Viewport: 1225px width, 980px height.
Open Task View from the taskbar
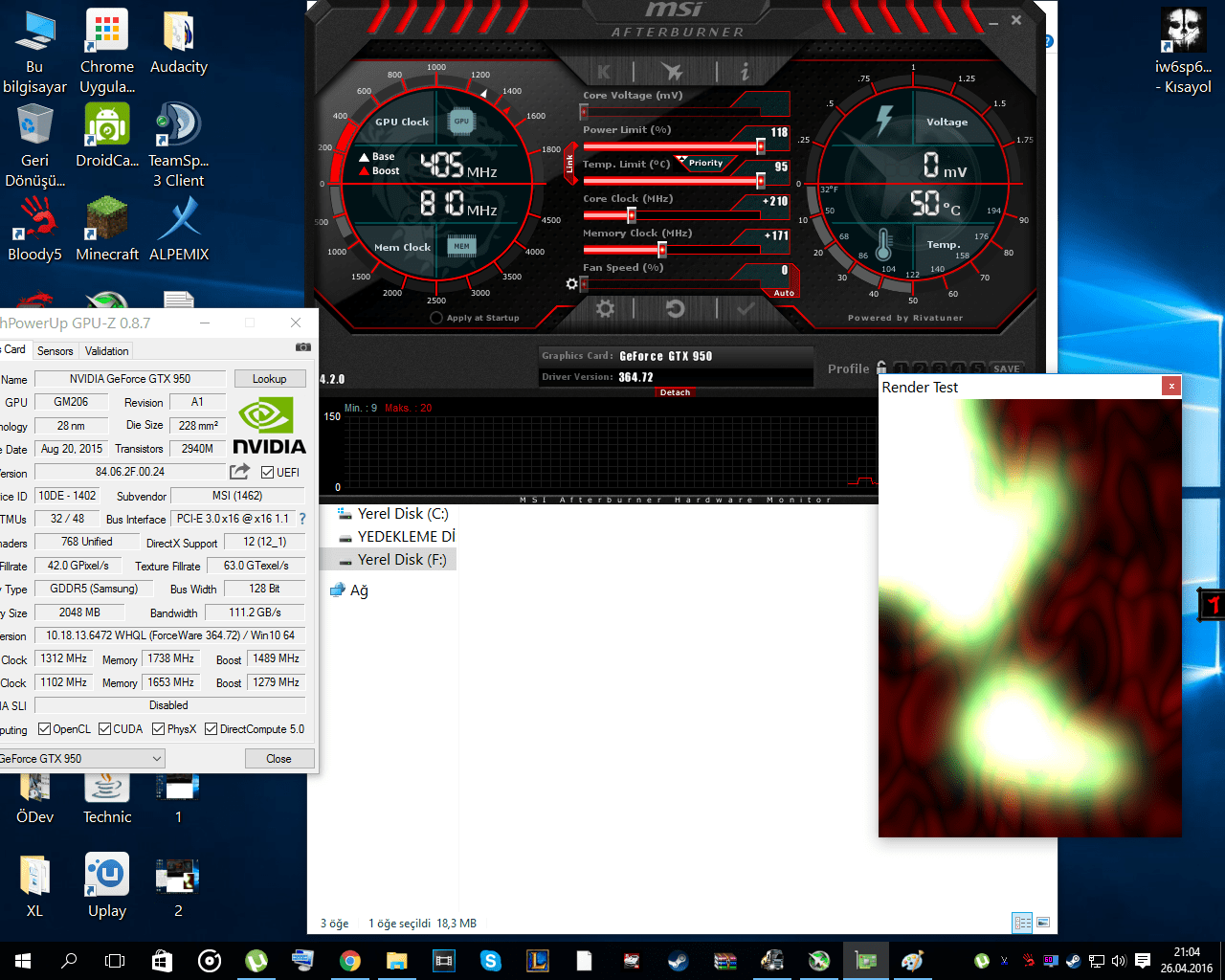[115, 961]
